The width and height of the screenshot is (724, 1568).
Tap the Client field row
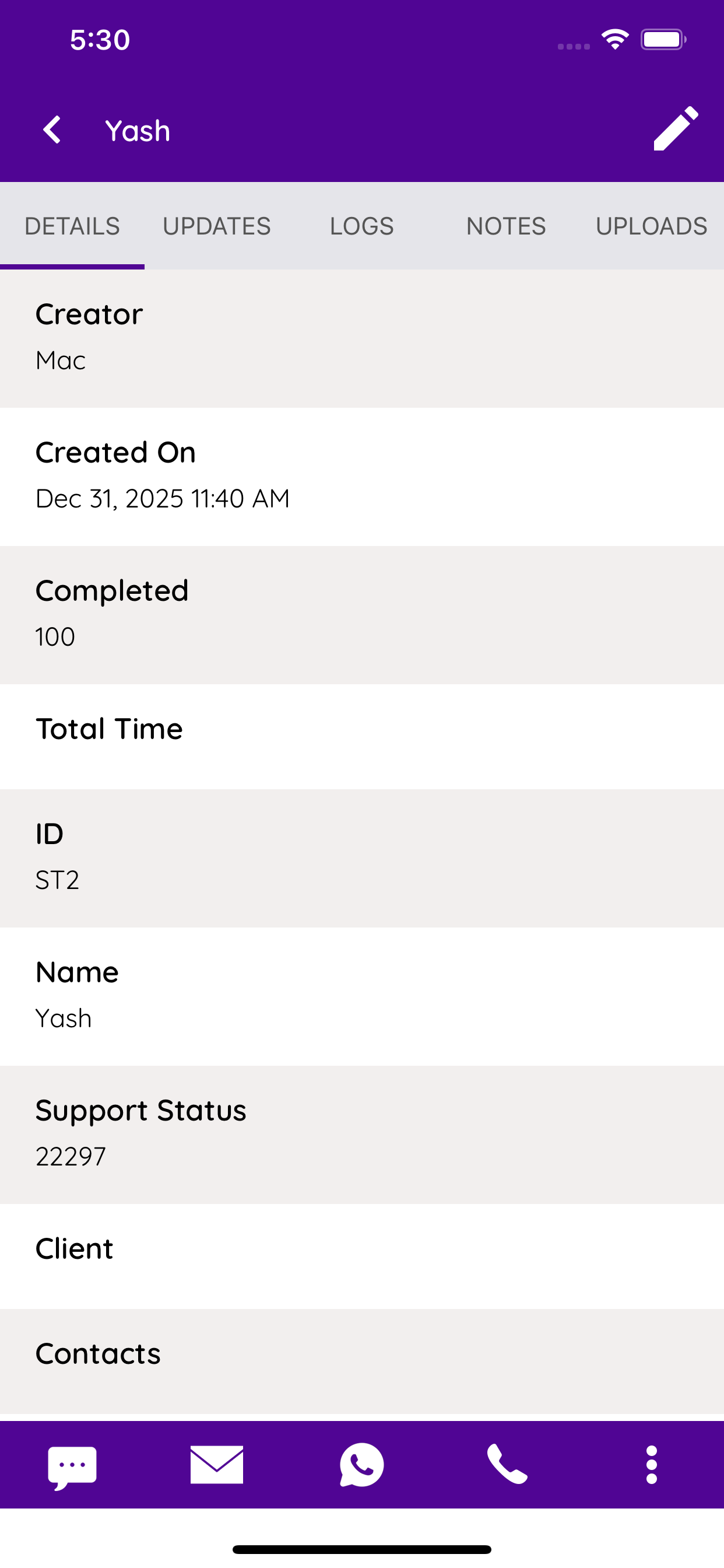(362, 1256)
